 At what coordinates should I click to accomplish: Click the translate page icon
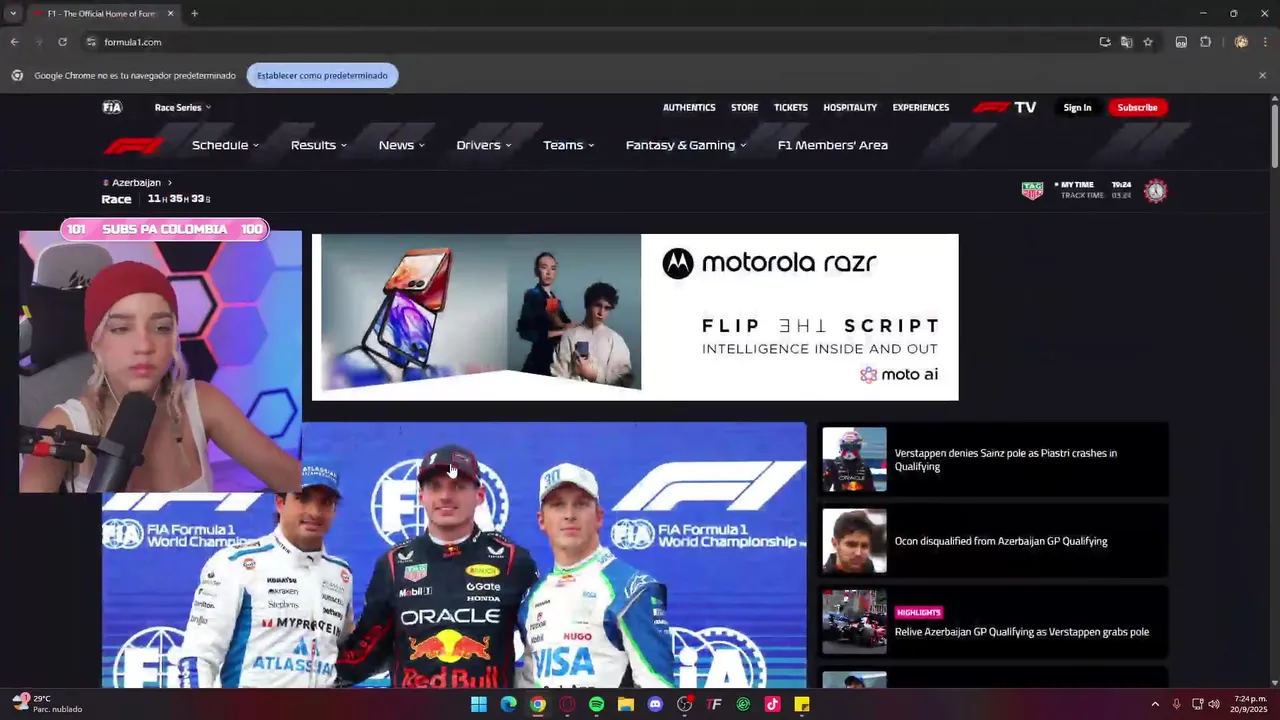1127,42
